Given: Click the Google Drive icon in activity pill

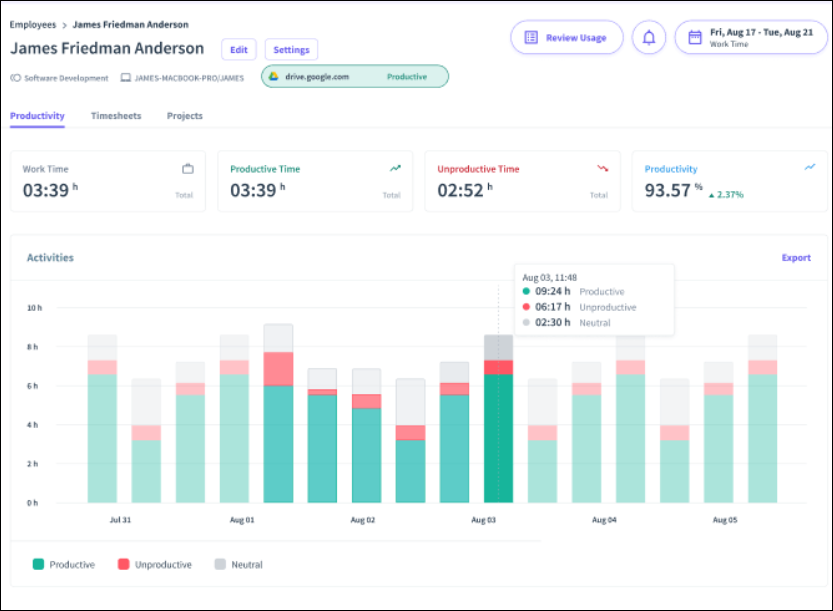Looking at the screenshot, I should point(273,77).
